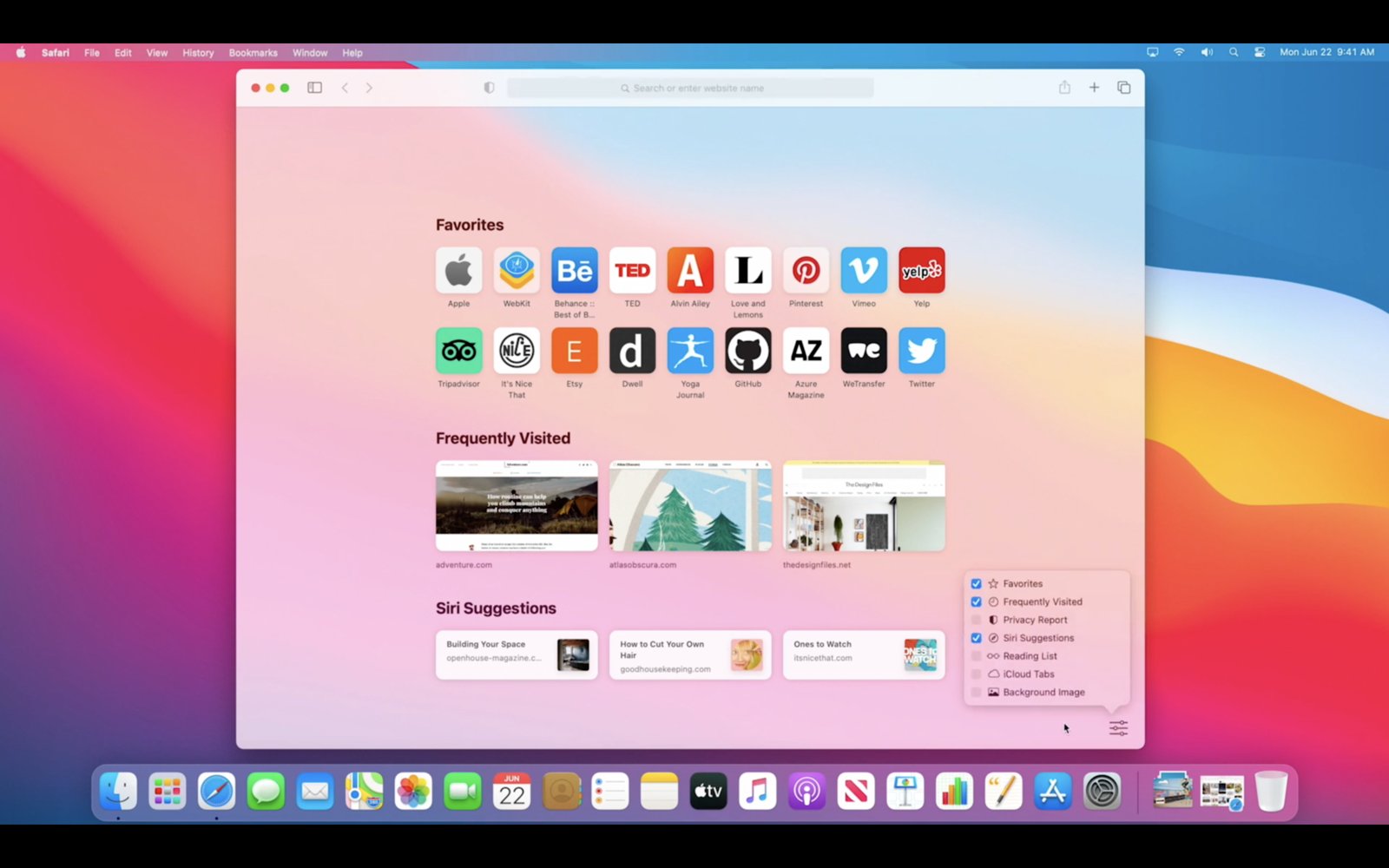Image resolution: width=1389 pixels, height=868 pixels.
Task: Open the Tripadvisor favorite
Action: [458, 351]
